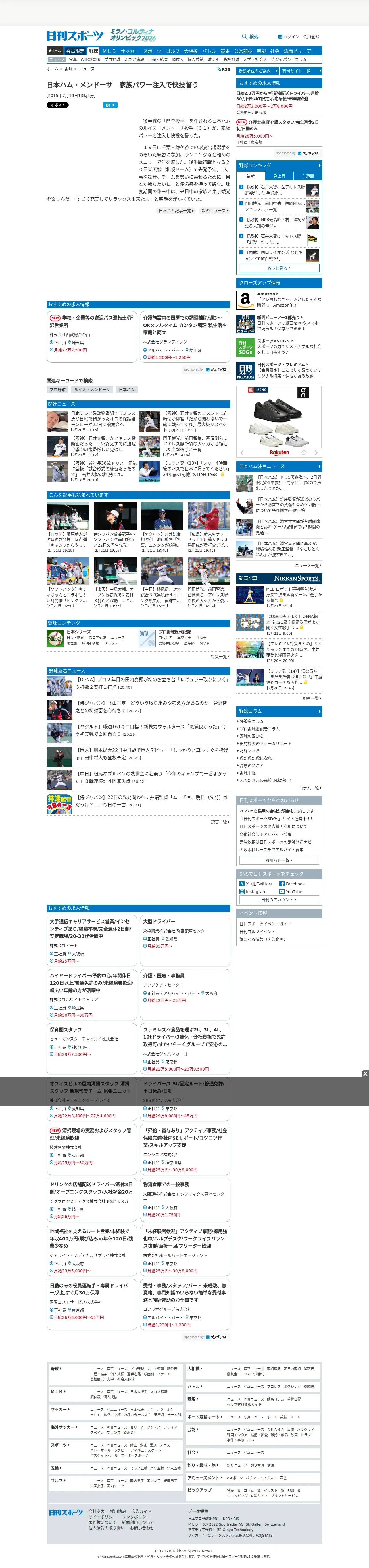Open 大型ドライバー job listing
The height and width of the screenshot is (1568, 369).
[185, 940]
